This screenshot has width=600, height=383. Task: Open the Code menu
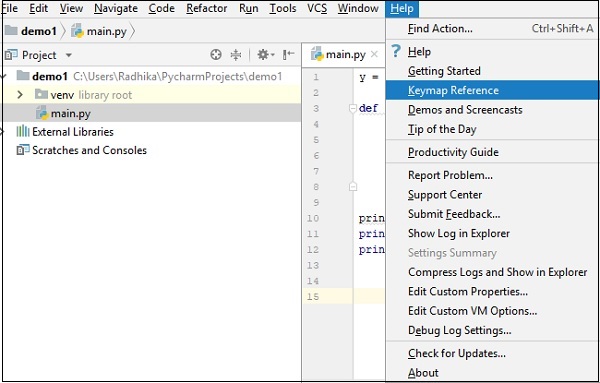click(x=161, y=8)
